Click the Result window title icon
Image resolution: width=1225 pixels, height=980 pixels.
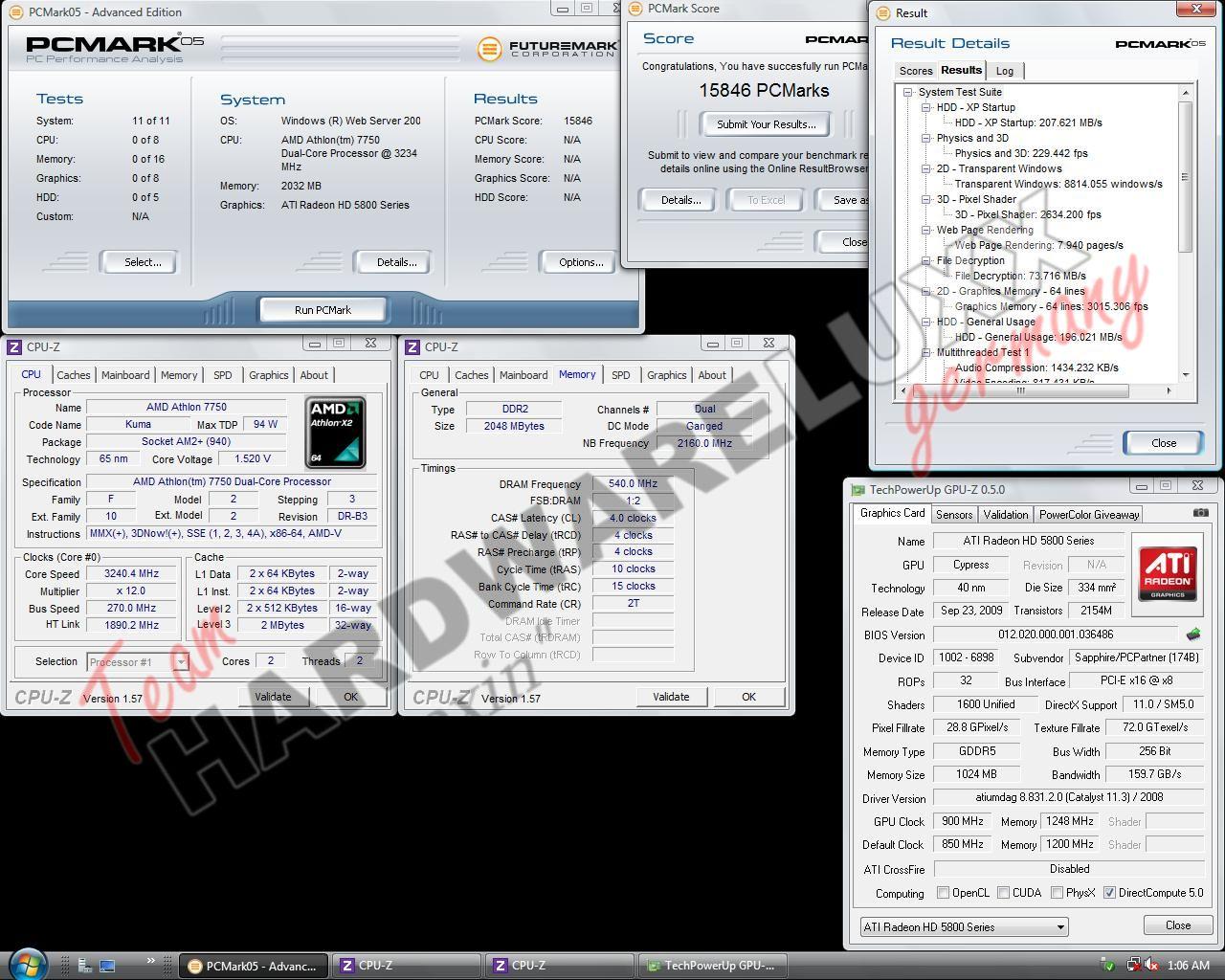(x=883, y=12)
